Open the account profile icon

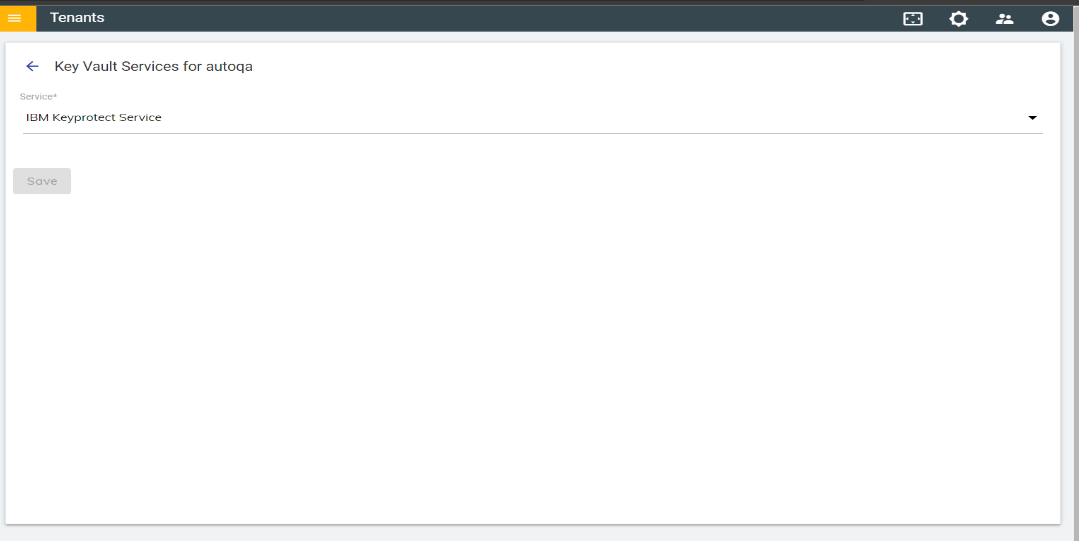click(x=1049, y=19)
